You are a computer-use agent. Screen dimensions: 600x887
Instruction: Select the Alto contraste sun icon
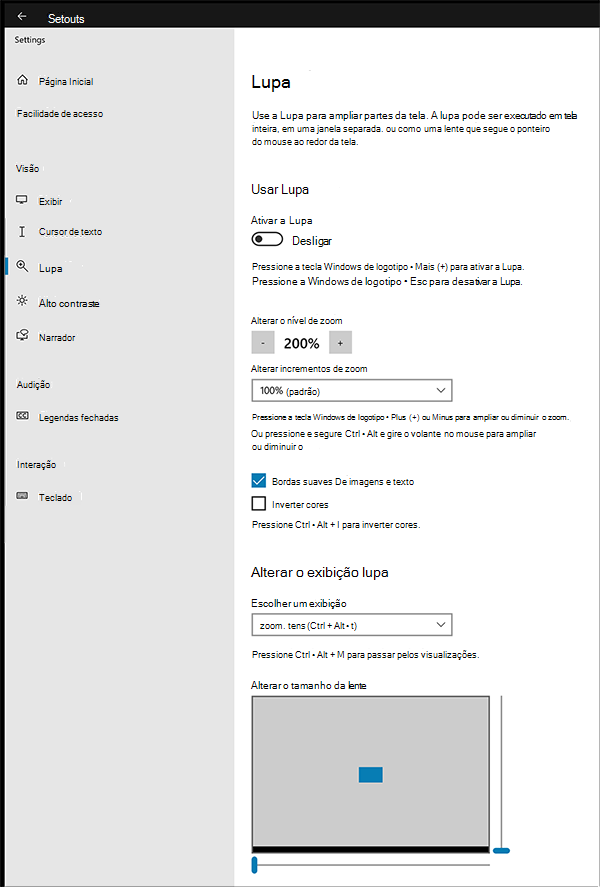click(22, 301)
